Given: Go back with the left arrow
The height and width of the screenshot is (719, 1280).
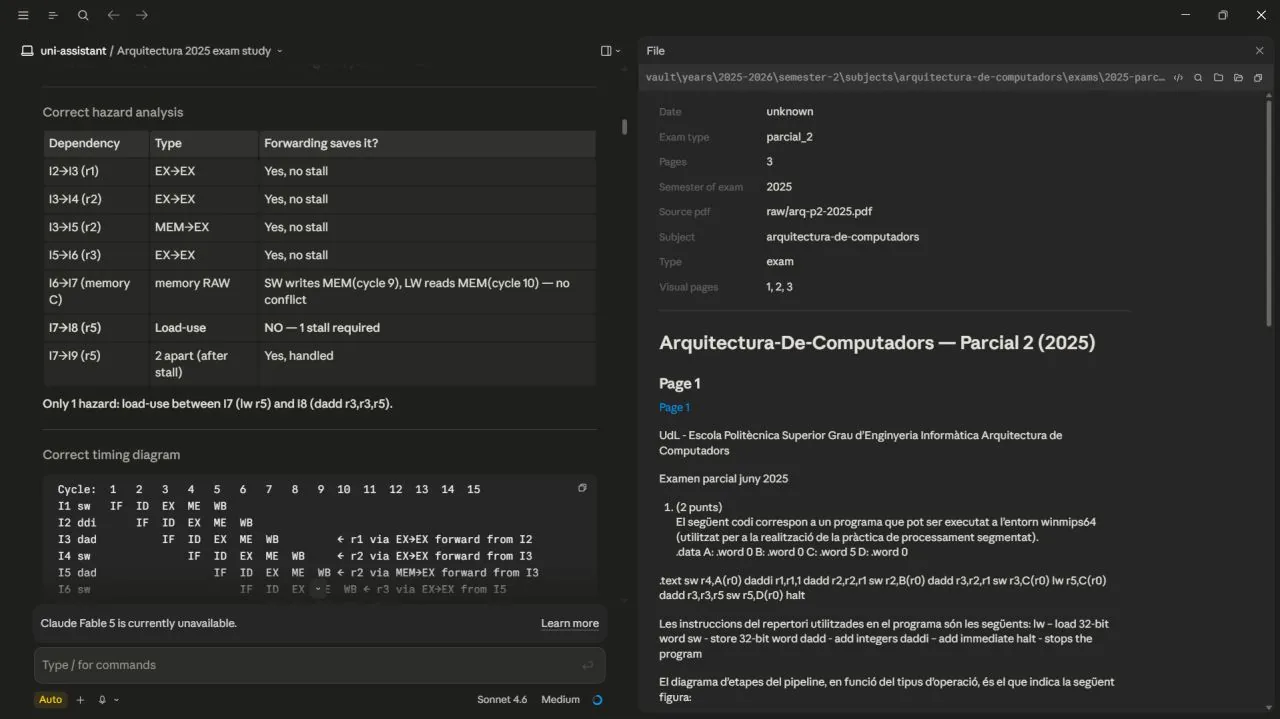Looking at the screenshot, I should click(113, 16).
